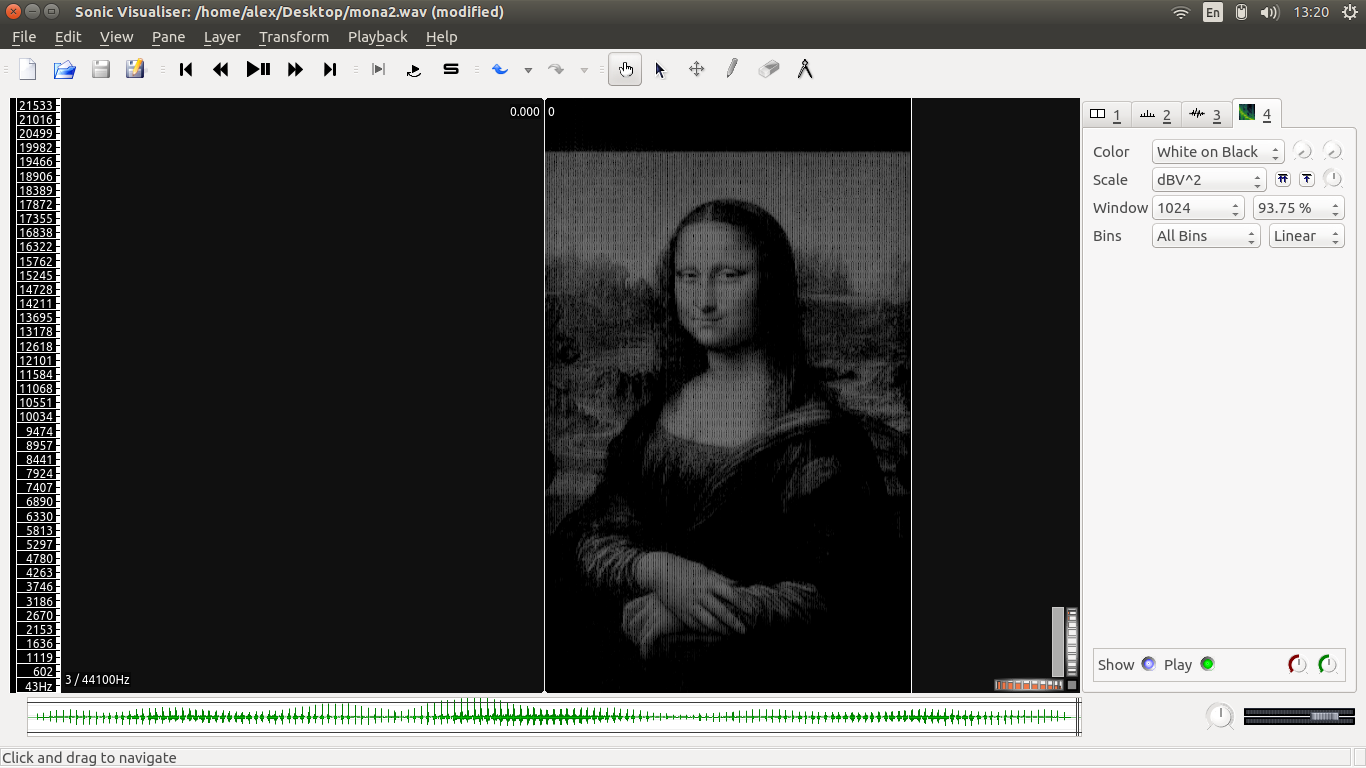
Task: Open the Linear frequency scale dropdown
Action: coord(1306,236)
